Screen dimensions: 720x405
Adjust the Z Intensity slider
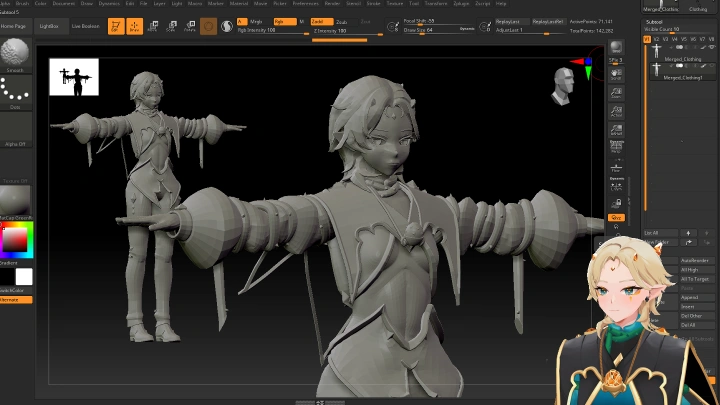348,31
